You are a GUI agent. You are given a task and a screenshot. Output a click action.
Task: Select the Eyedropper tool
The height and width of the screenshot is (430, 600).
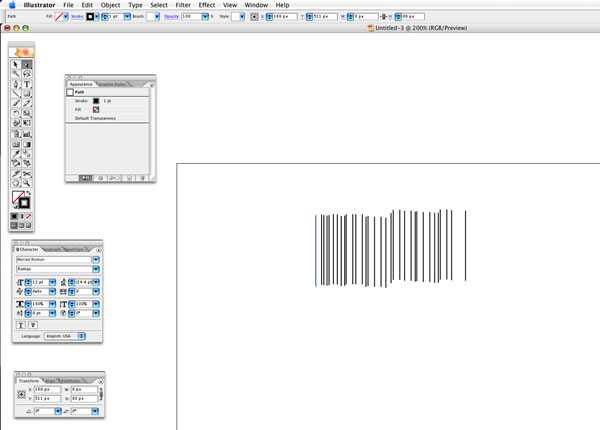click(x=16, y=152)
